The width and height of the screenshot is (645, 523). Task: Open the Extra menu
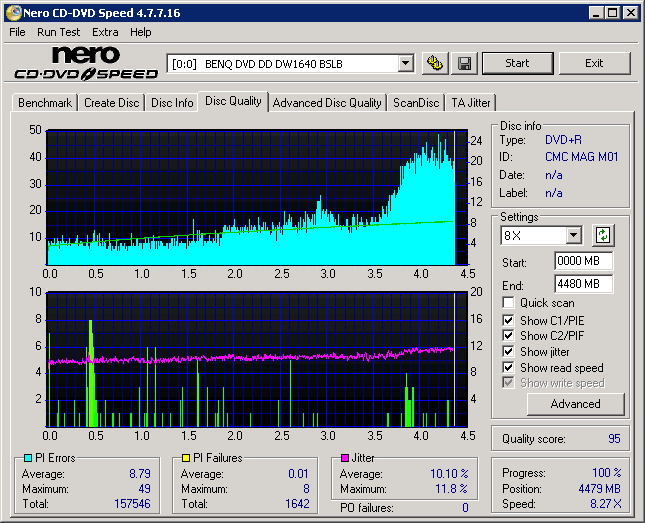click(105, 32)
